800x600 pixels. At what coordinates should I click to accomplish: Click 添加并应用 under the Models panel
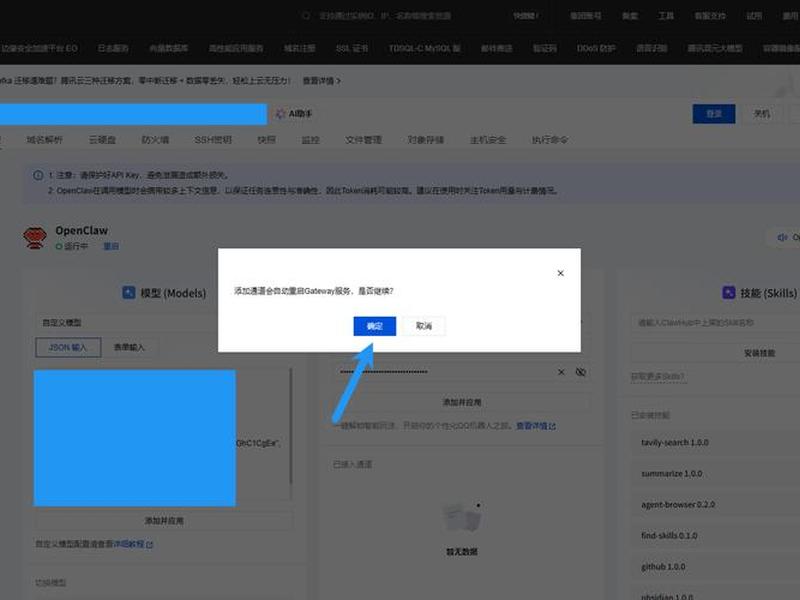[164, 521]
